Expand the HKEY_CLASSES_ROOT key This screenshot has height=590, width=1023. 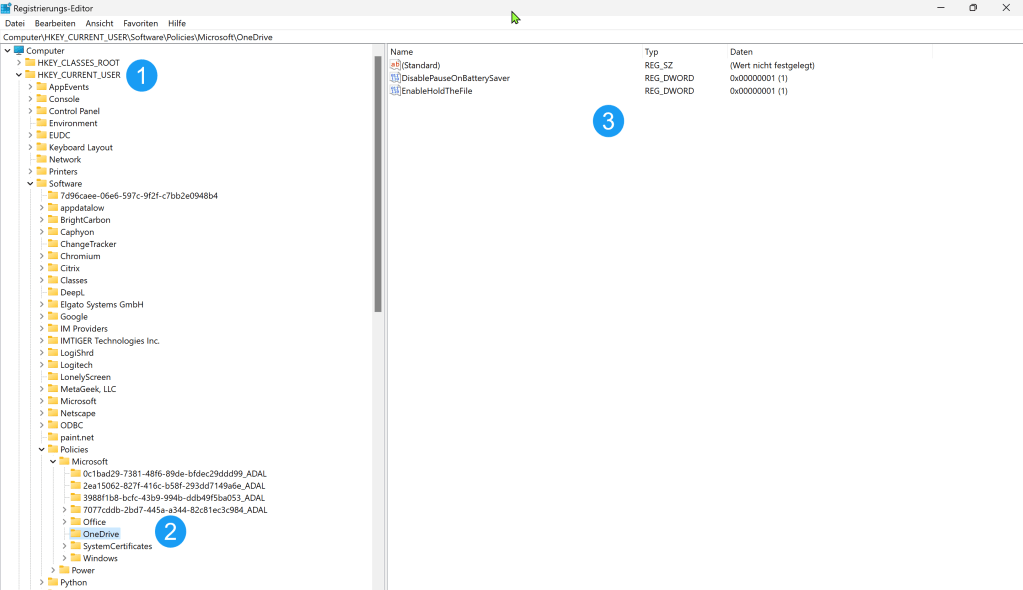(18, 62)
